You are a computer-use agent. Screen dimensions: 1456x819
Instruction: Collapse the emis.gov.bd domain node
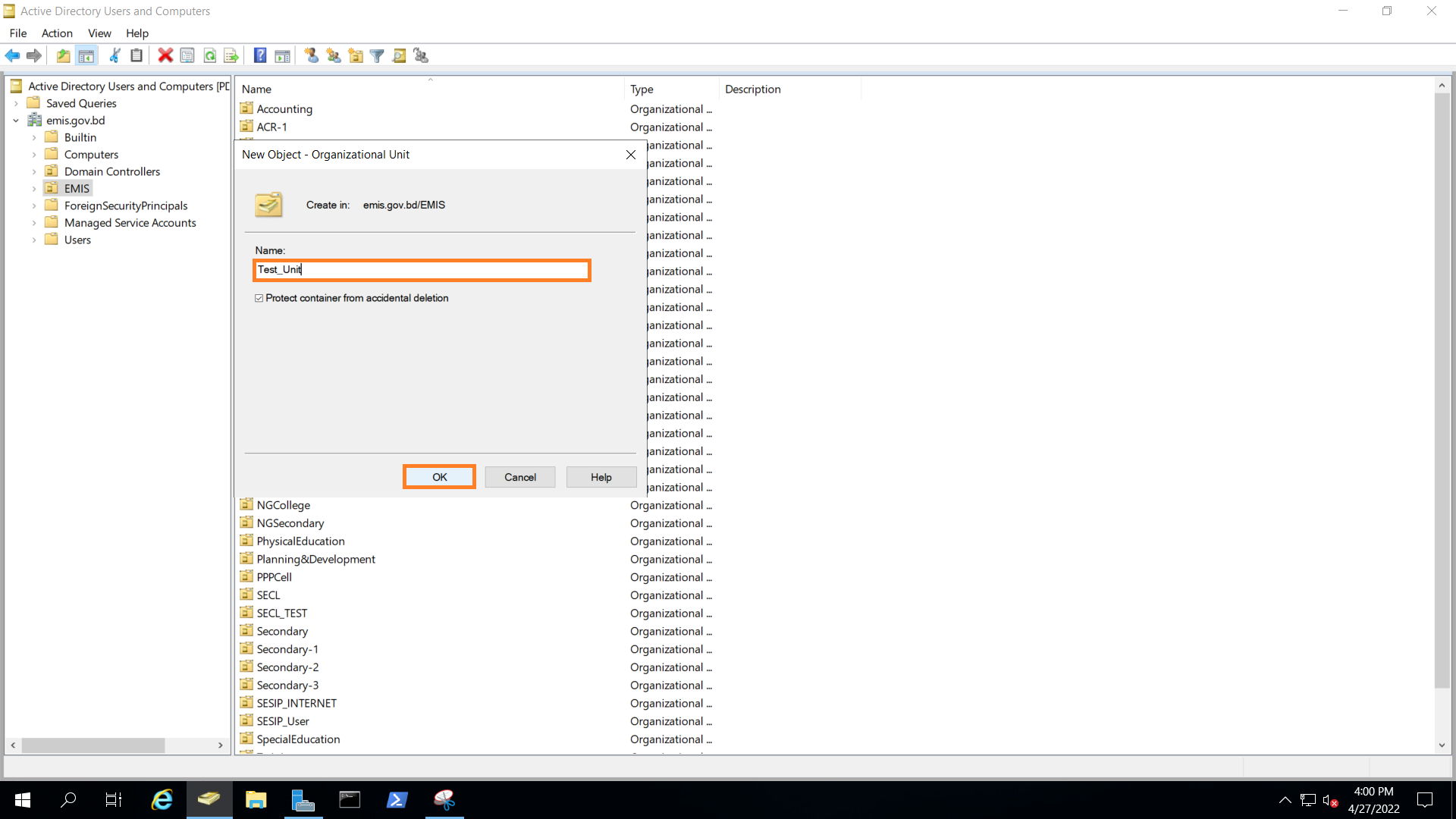coord(16,121)
